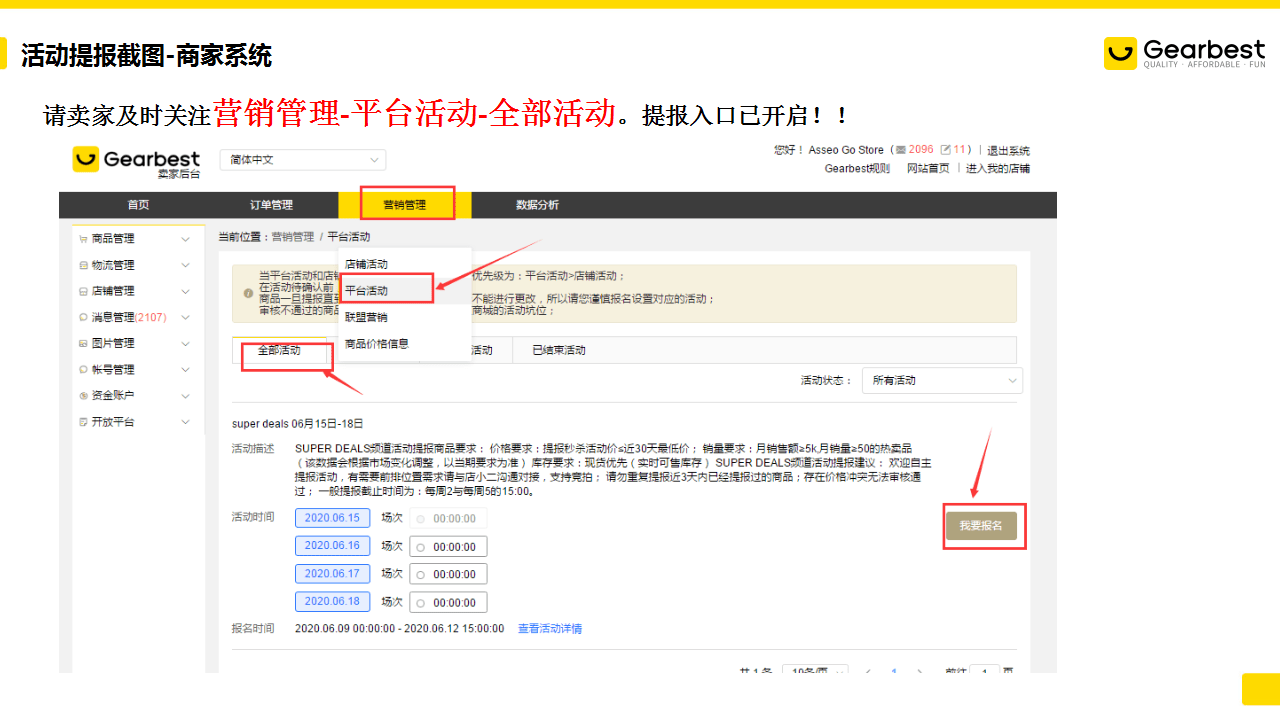Click the store icon beside 店铺管理
This screenshot has width=1280, height=720.
click(83, 291)
